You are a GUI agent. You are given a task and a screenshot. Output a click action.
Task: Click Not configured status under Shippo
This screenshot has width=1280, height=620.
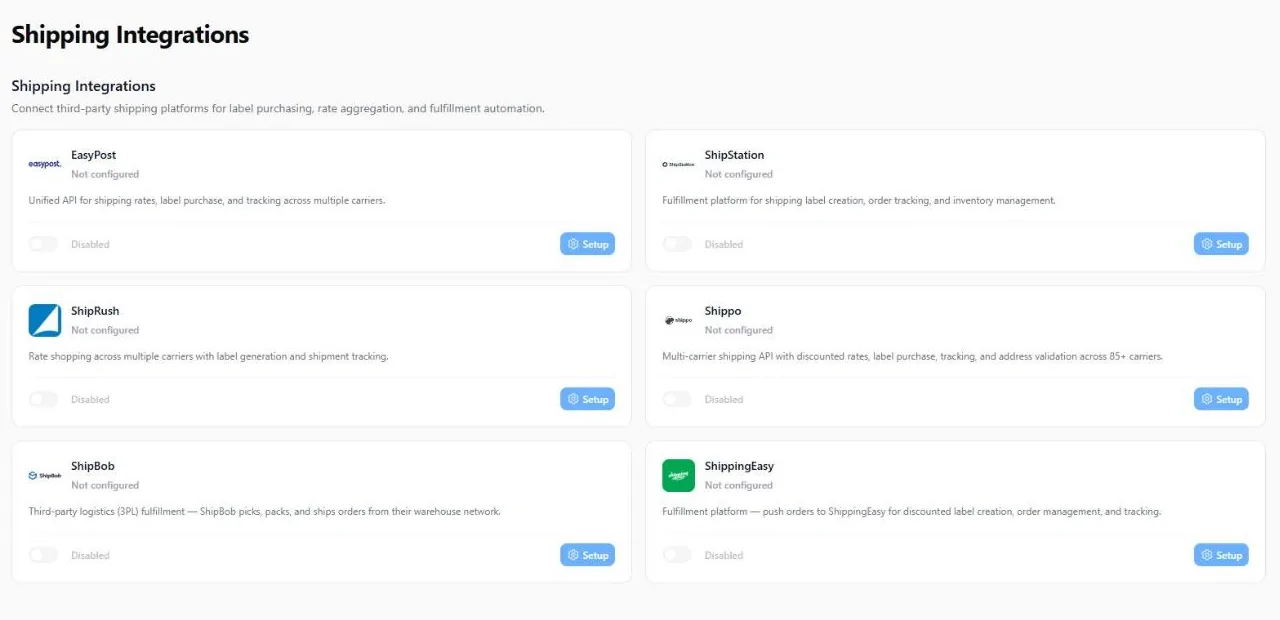pyautogui.click(x=739, y=330)
